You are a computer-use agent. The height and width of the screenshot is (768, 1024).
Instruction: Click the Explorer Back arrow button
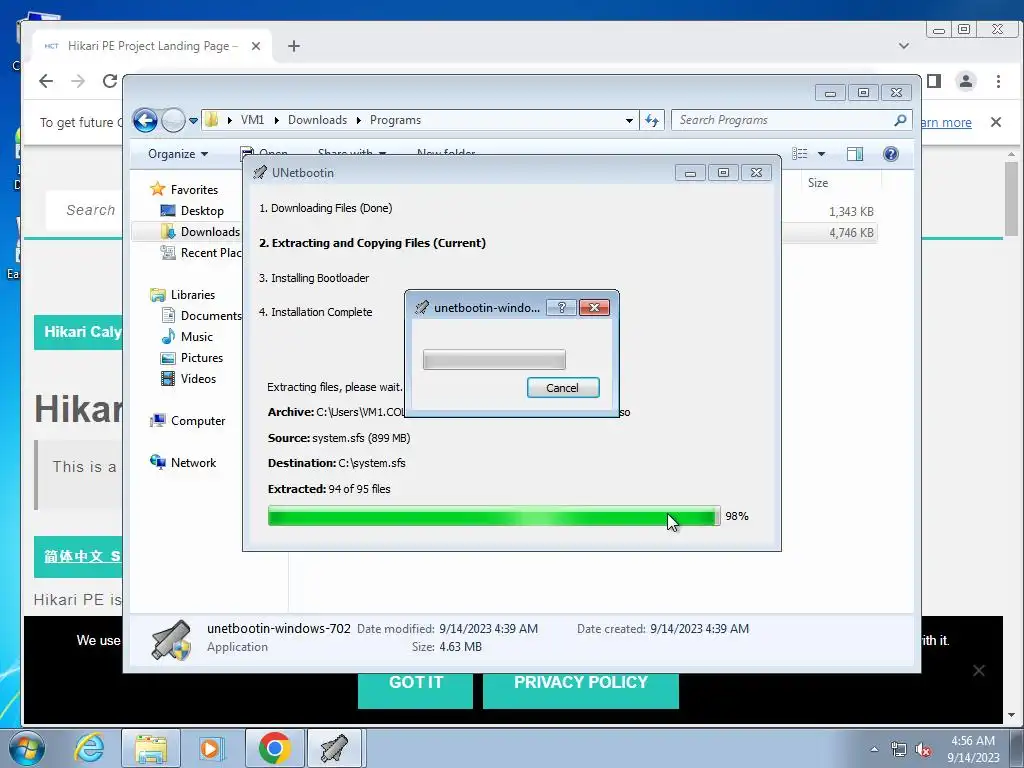[x=145, y=120]
